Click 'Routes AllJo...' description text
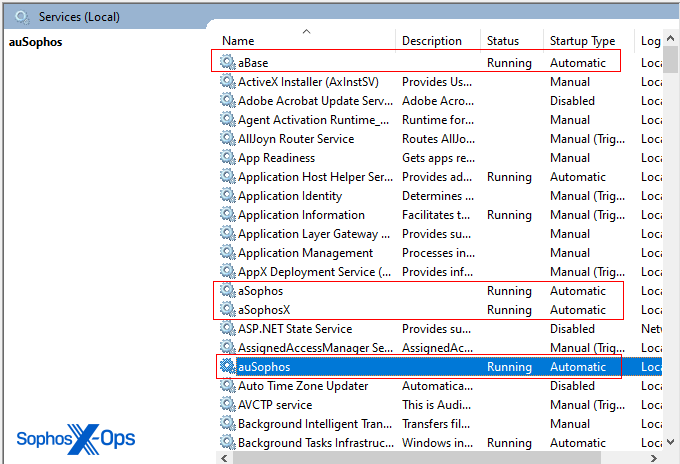 pos(438,139)
